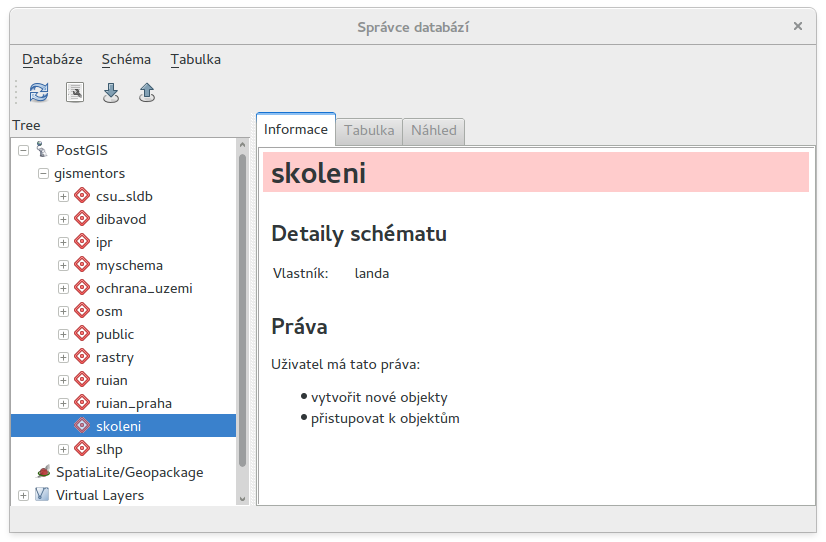Open the SQL window toolbar icon
The width and height of the screenshot is (826, 542).
[x=75, y=92]
